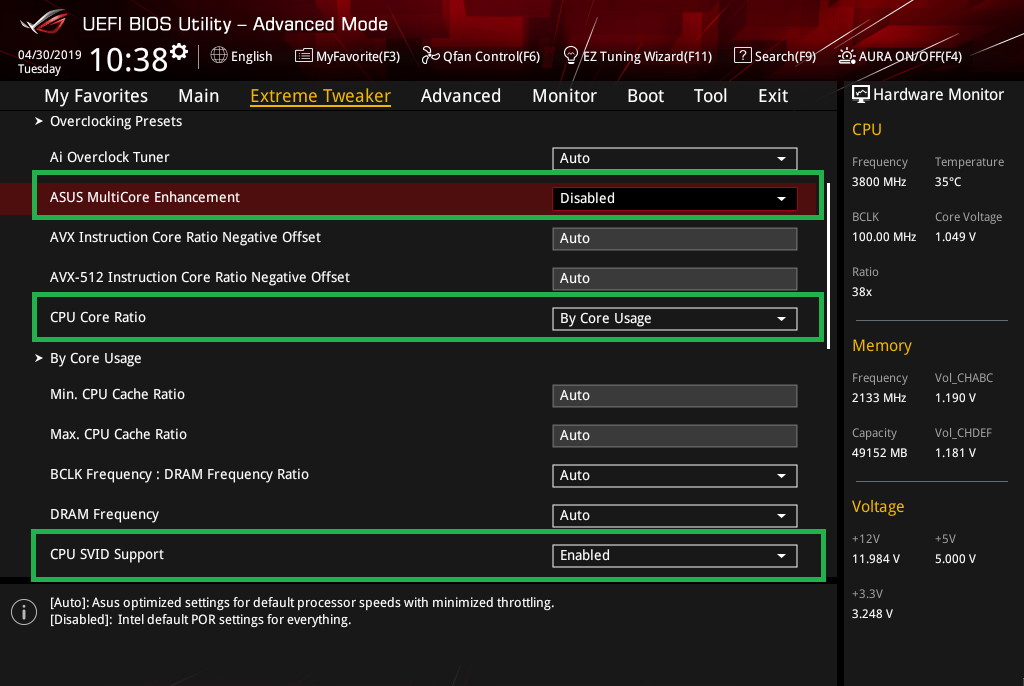Image resolution: width=1024 pixels, height=686 pixels.
Task: Open ASUS MultiCore Enhancement dropdown
Action: 675,198
